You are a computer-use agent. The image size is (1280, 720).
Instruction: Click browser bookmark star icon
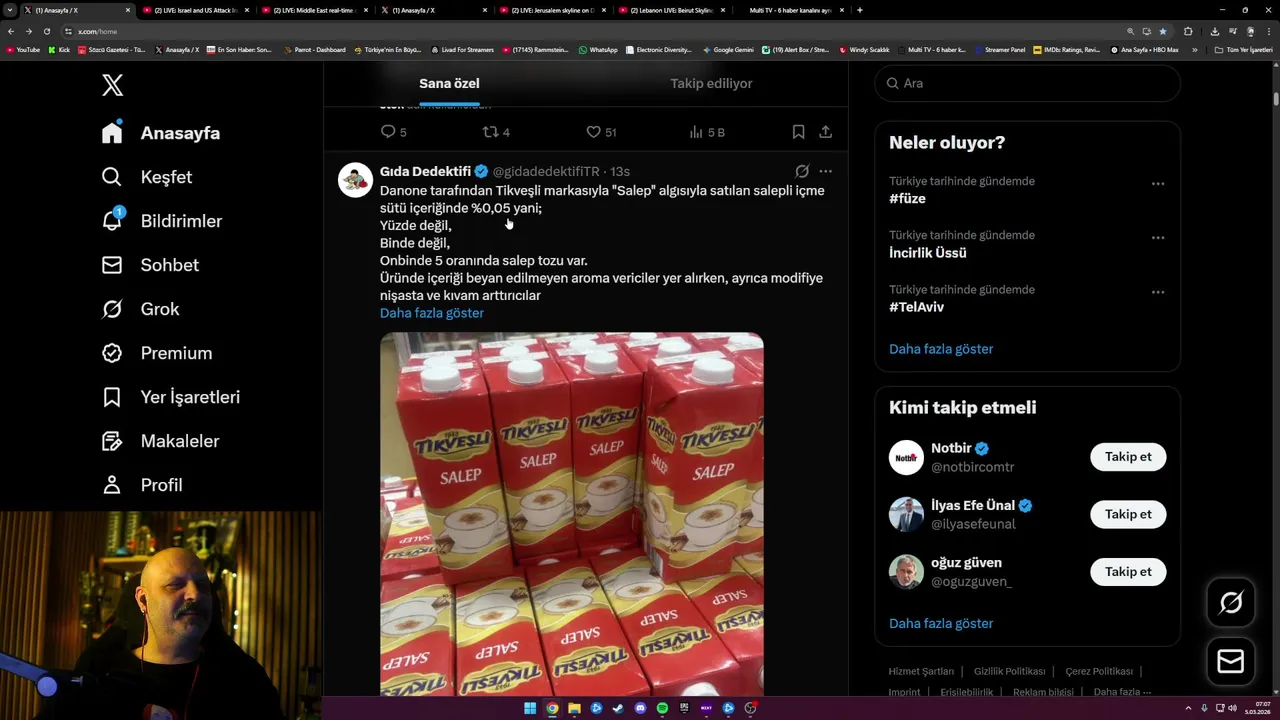tap(1162, 31)
